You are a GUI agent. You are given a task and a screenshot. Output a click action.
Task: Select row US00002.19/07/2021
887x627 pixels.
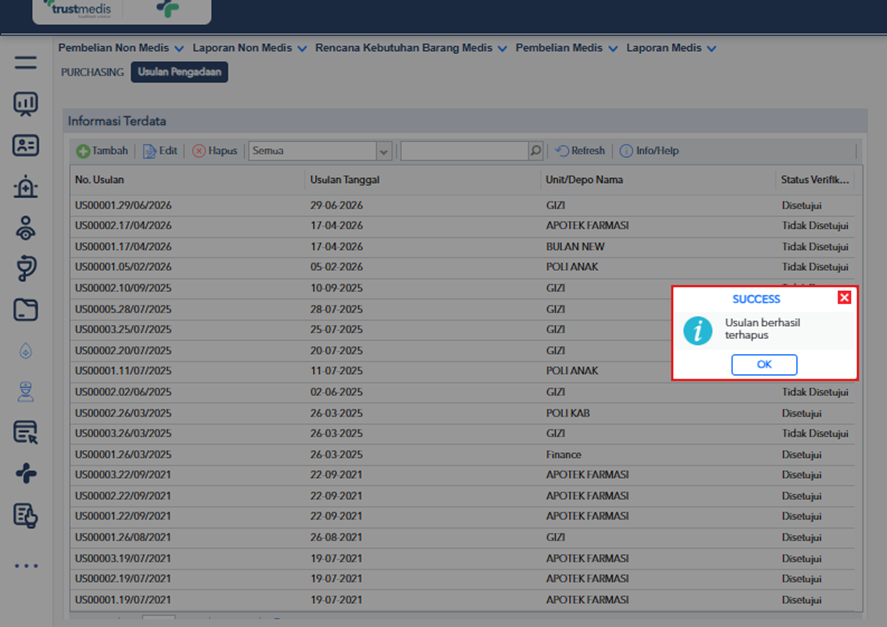pos(463,579)
